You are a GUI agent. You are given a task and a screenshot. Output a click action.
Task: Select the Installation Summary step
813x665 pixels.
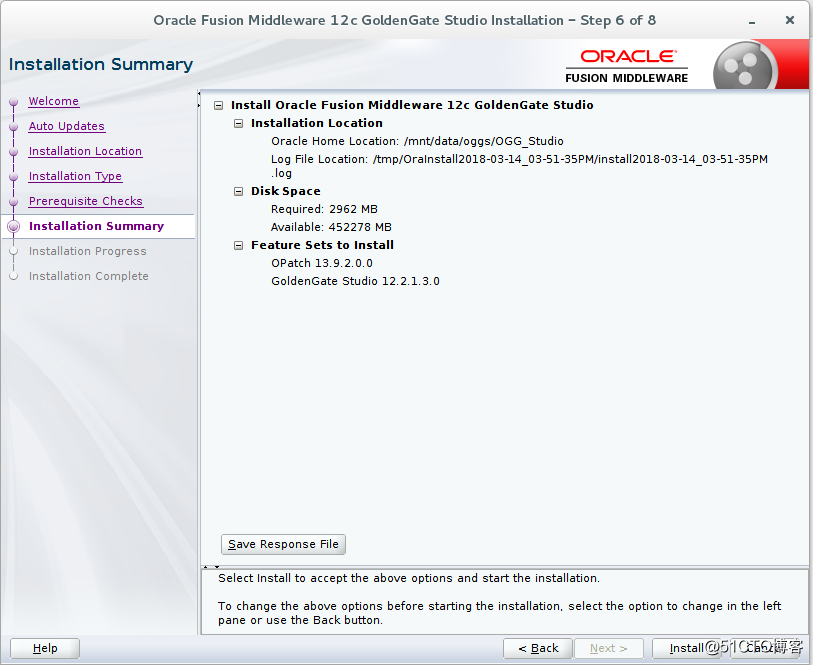pos(96,226)
